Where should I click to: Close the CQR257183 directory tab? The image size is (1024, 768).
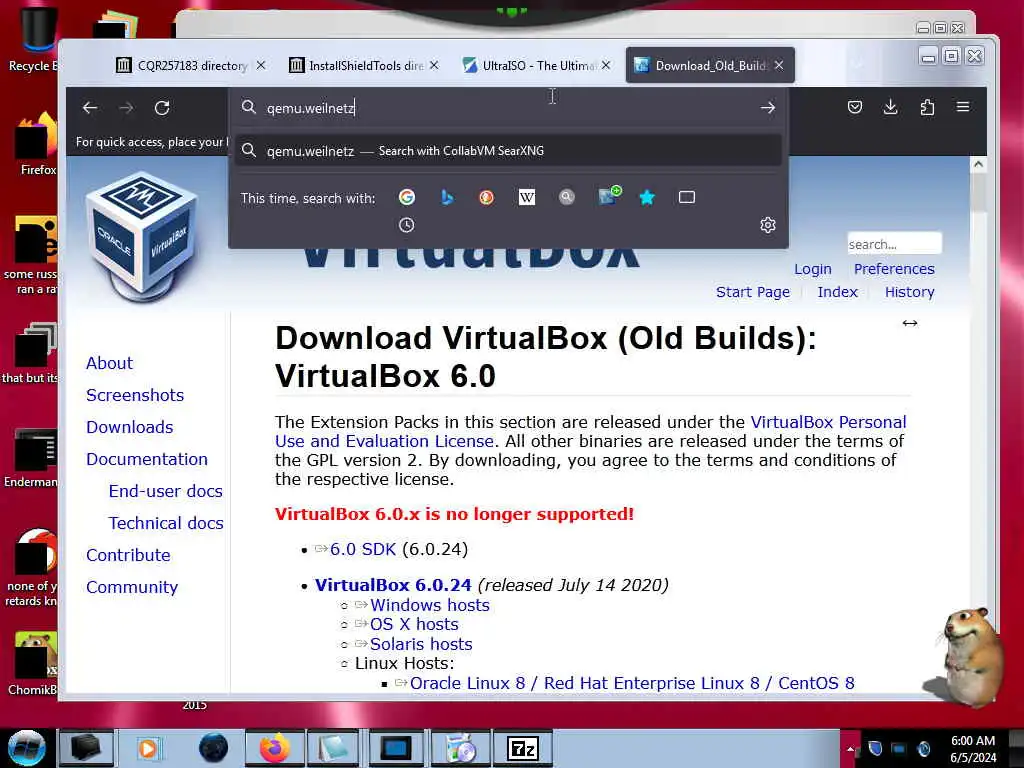coord(261,65)
